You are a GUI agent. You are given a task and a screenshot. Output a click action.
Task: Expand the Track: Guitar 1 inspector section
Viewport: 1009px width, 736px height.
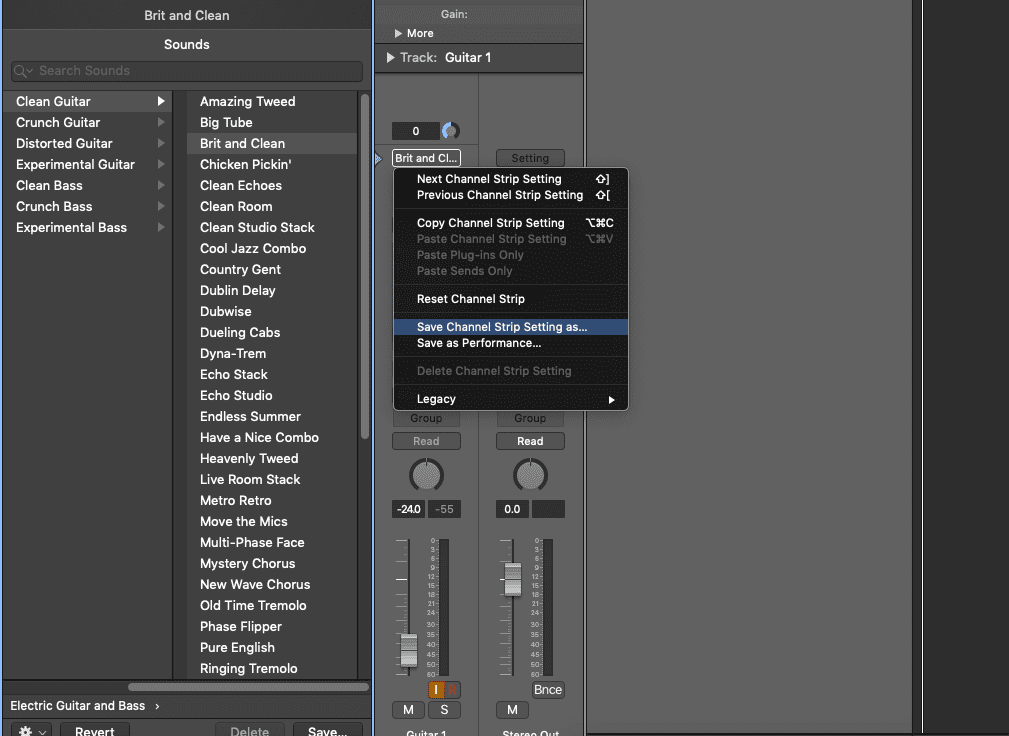pyautogui.click(x=391, y=57)
